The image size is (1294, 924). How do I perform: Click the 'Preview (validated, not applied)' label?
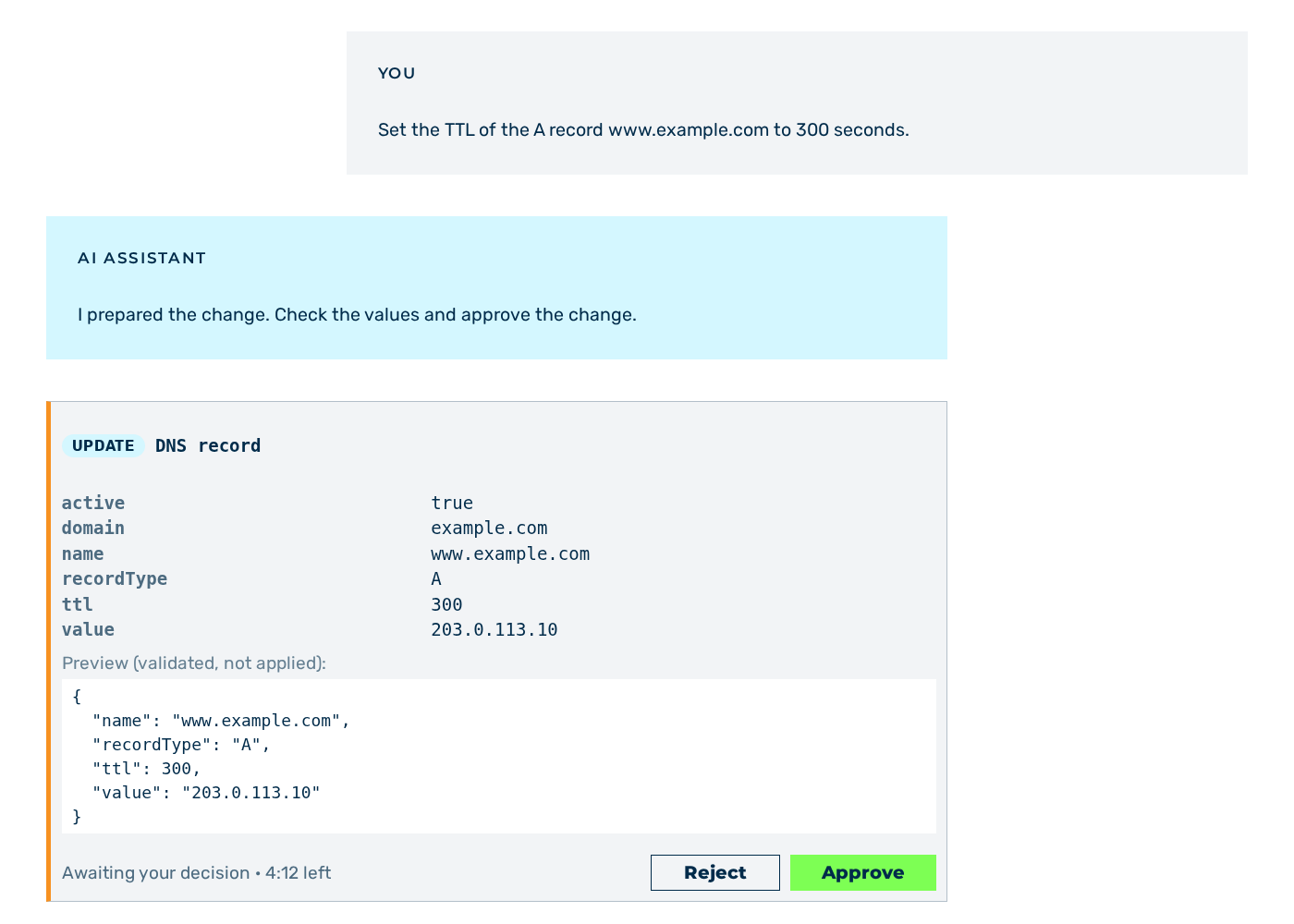194,663
